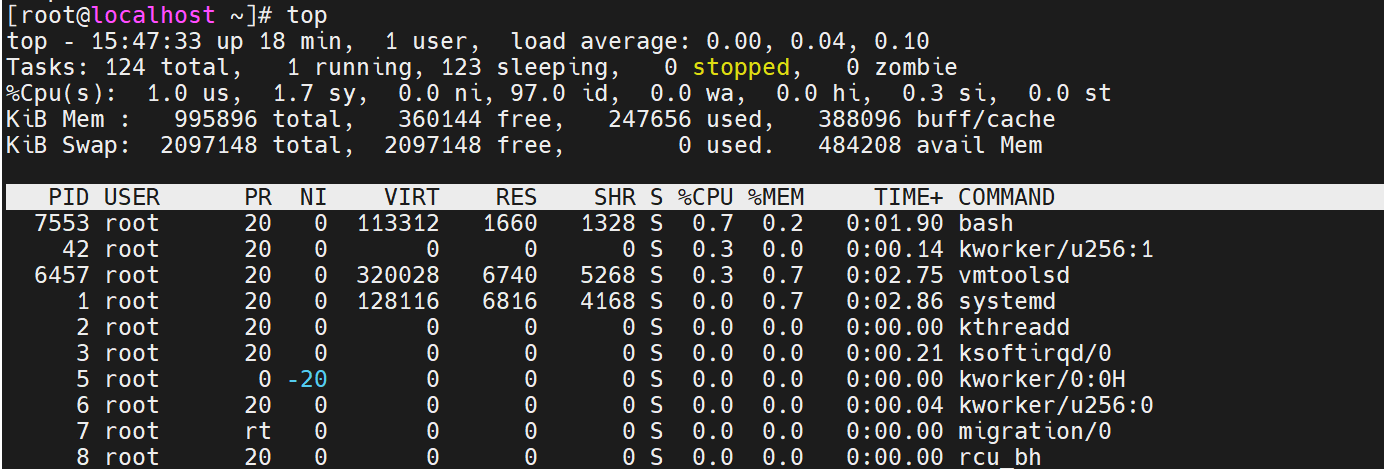Click the 'migration/0' command entry
The image size is (1384, 469).
tap(1035, 431)
